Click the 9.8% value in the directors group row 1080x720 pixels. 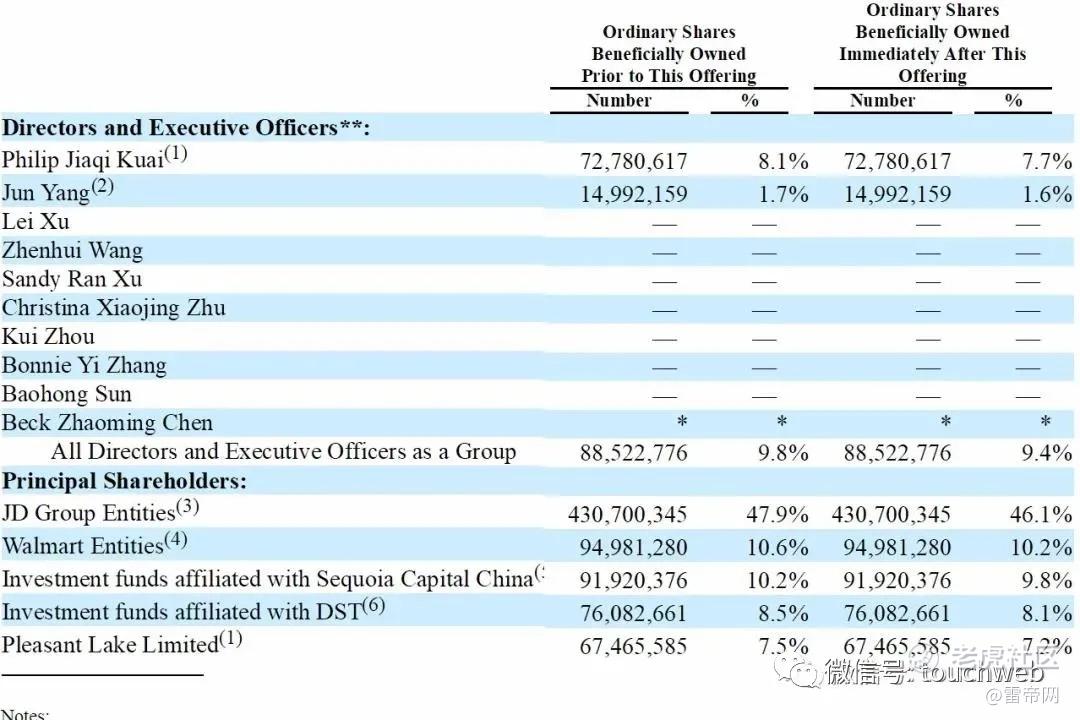783,453
